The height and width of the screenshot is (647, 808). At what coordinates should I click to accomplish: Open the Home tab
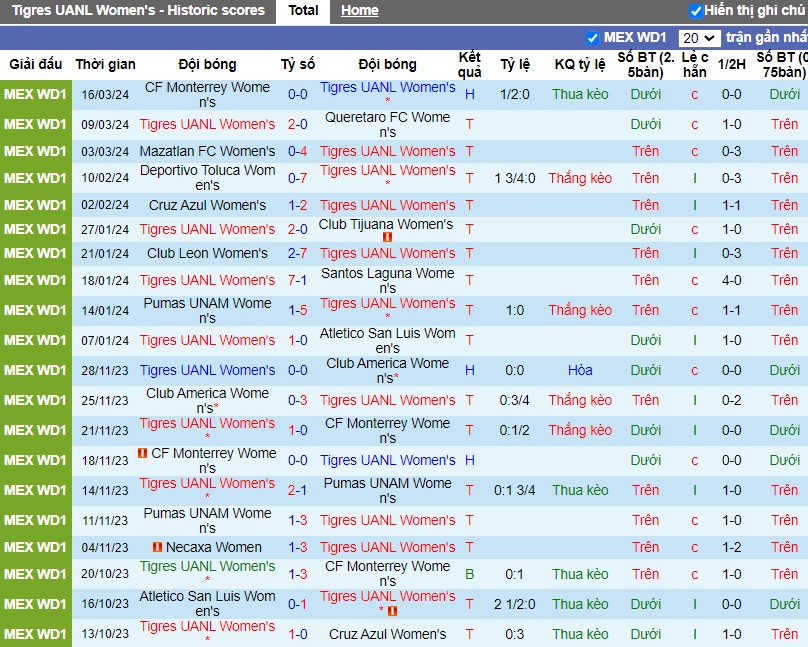[359, 10]
